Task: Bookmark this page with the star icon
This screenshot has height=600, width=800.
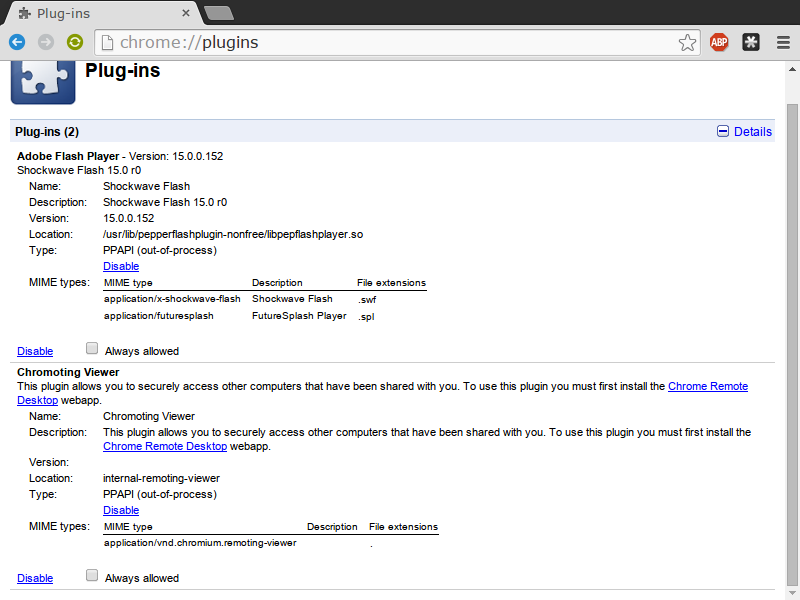Action: click(x=687, y=42)
